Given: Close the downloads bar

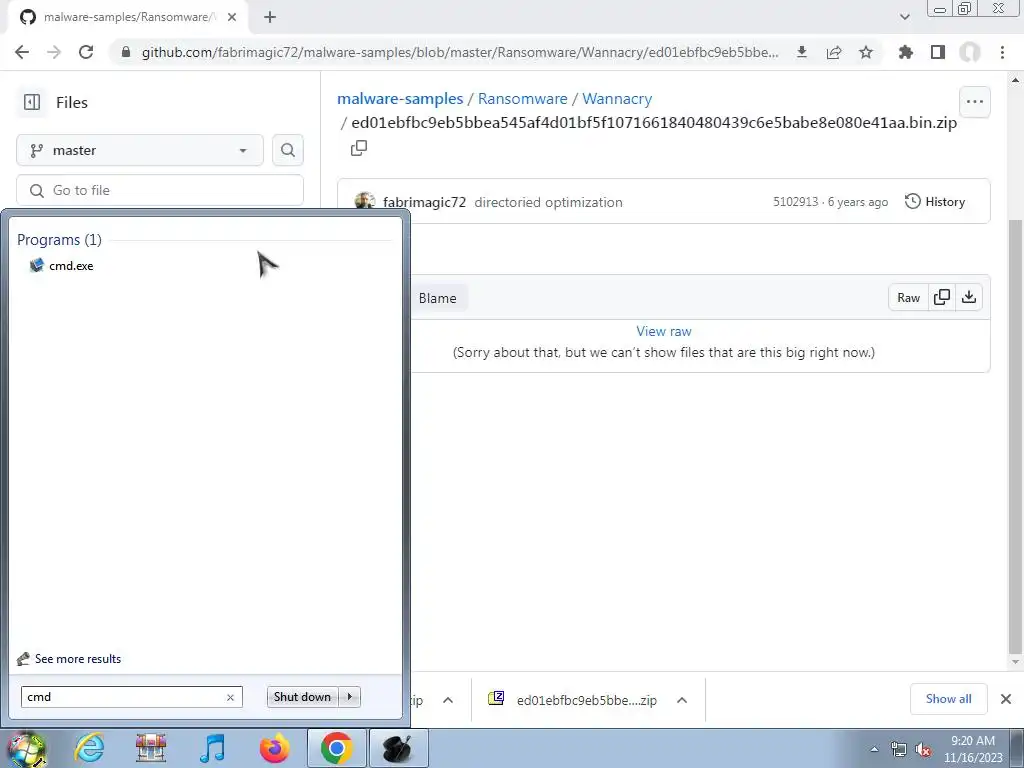Looking at the screenshot, I should 1006,699.
